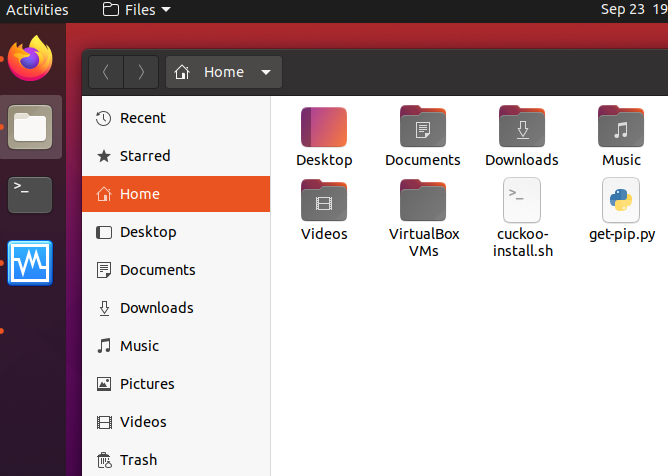
Task: Click the "get-pip.py" file name label
Action: click(x=622, y=235)
